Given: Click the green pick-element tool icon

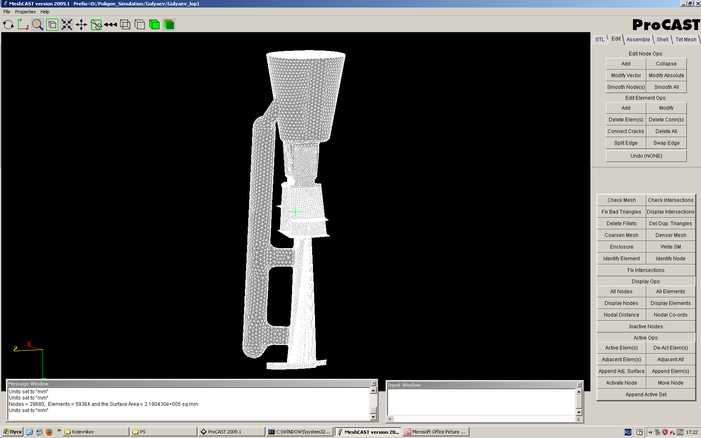Looking at the screenshot, I should (x=96, y=25).
